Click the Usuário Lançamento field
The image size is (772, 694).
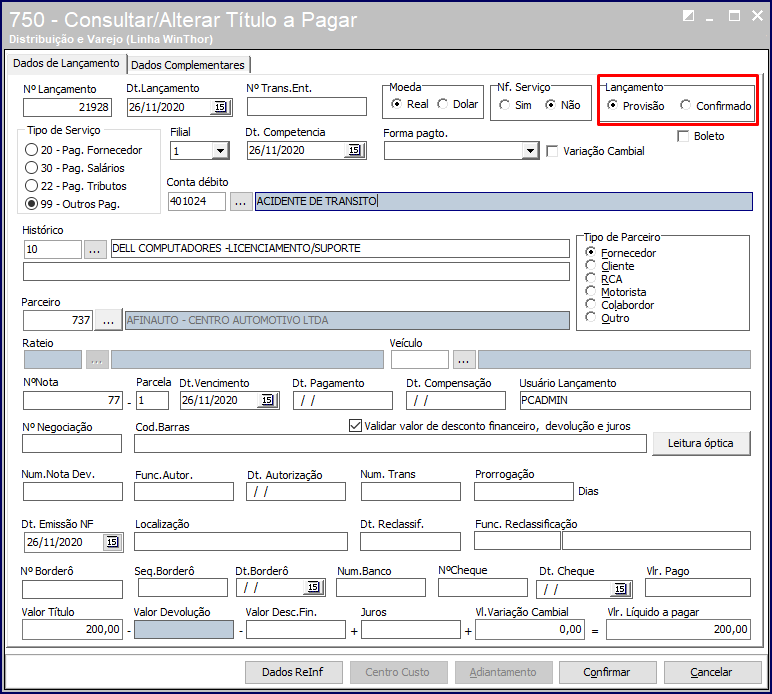point(635,401)
